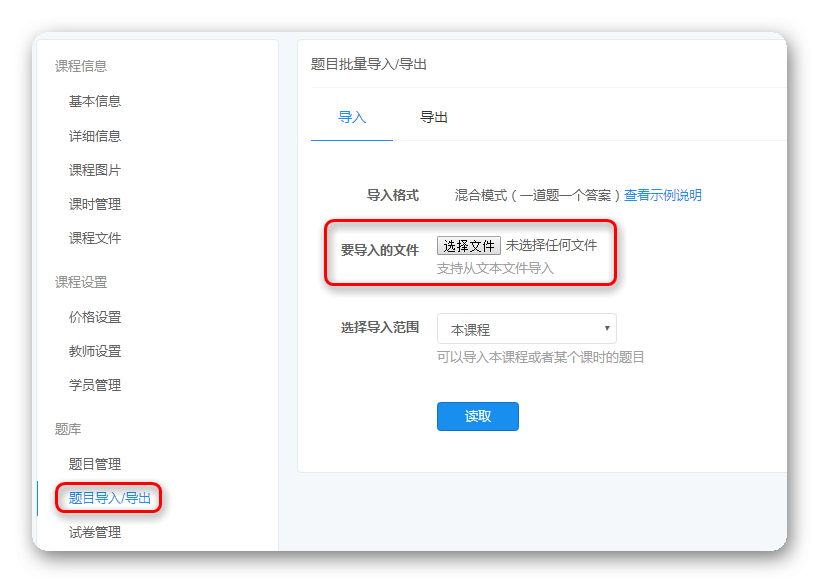Go to 详细信息 in the sidebar
The image size is (819, 583).
click(x=95, y=136)
